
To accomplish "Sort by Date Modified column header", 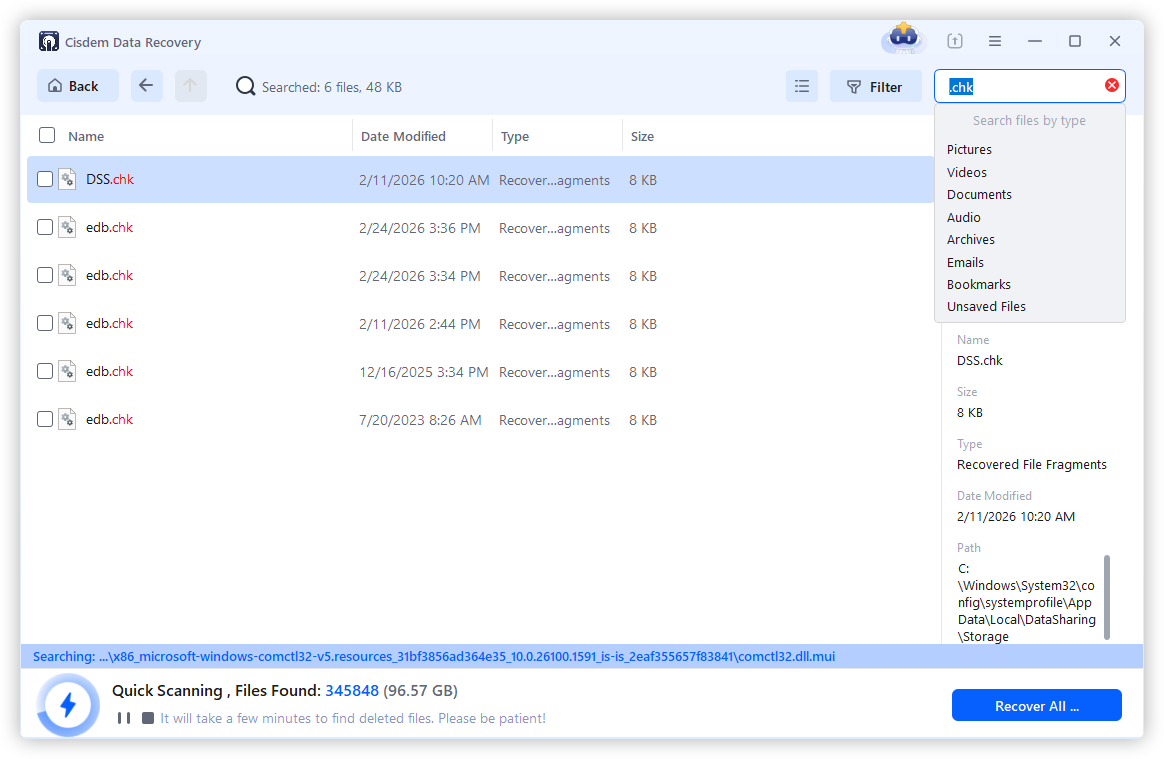I will tap(403, 136).
